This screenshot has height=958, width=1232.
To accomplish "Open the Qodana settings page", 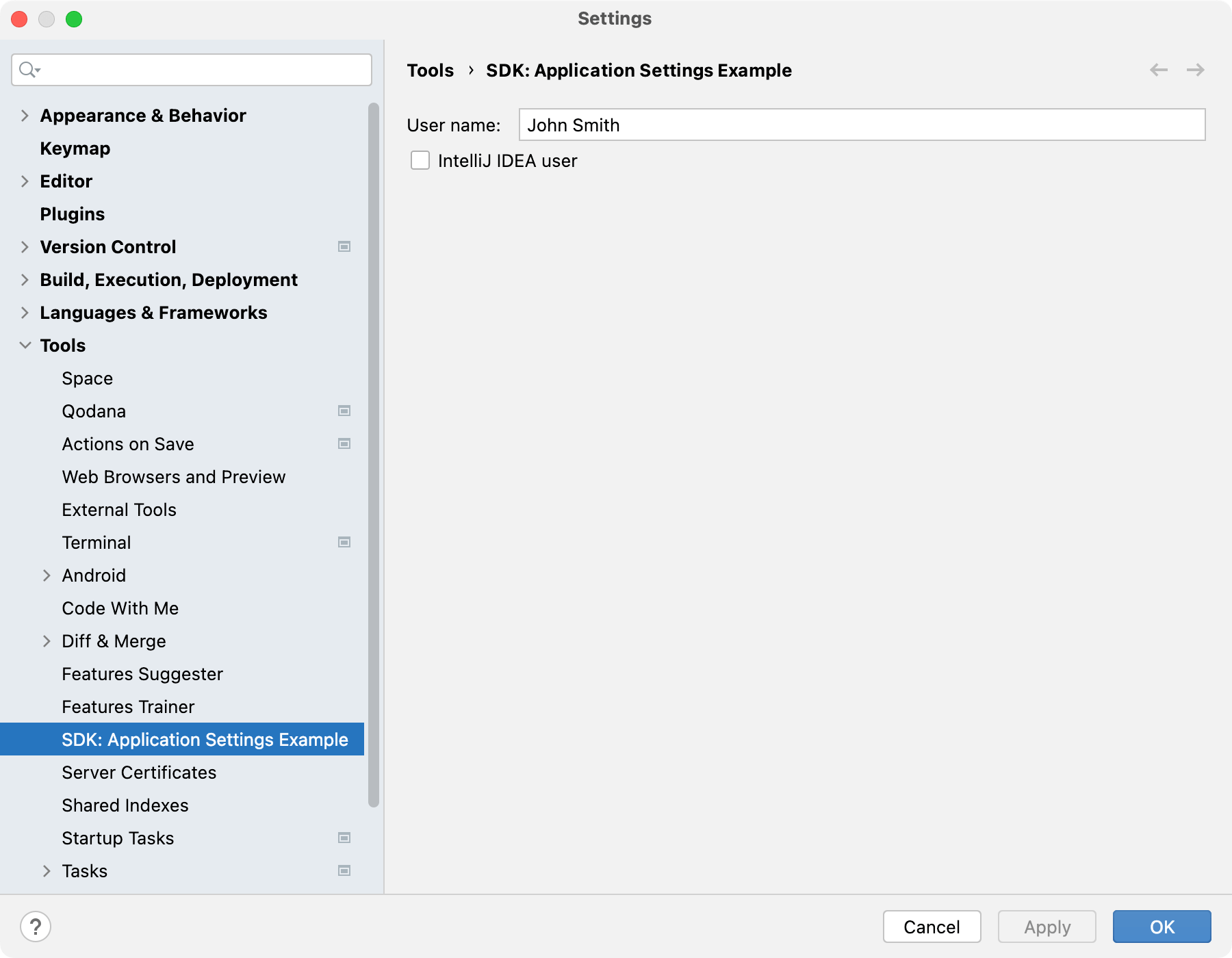I will point(94,411).
